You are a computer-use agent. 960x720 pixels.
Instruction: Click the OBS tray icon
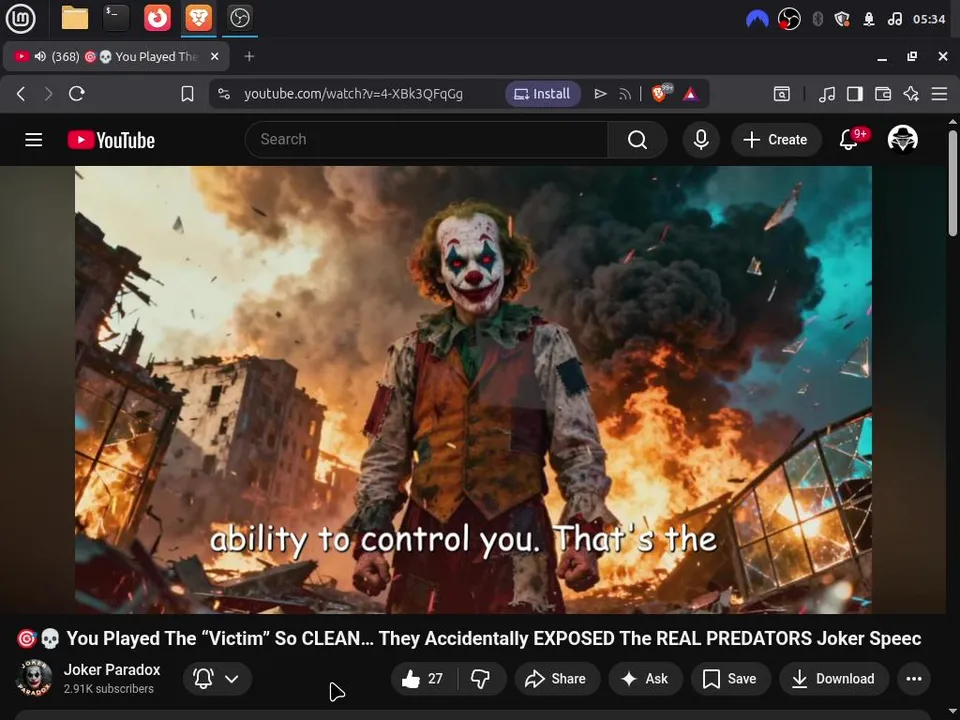tap(789, 20)
